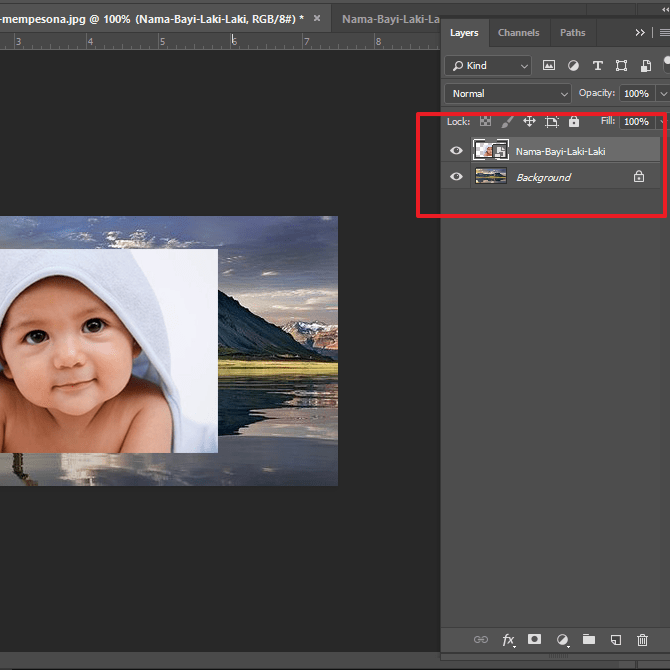The width and height of the screenshot is (670, 670).
Task: Toggle lock all padlock icon
Action: click(574, 122)
